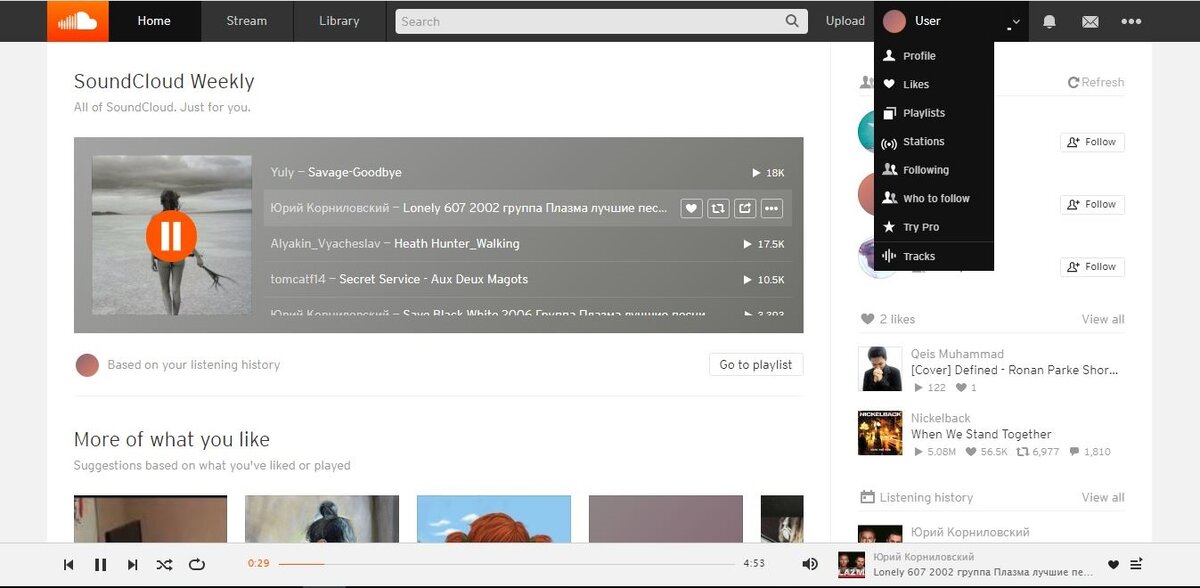Select Tracks from user menu

coord(934,256)
